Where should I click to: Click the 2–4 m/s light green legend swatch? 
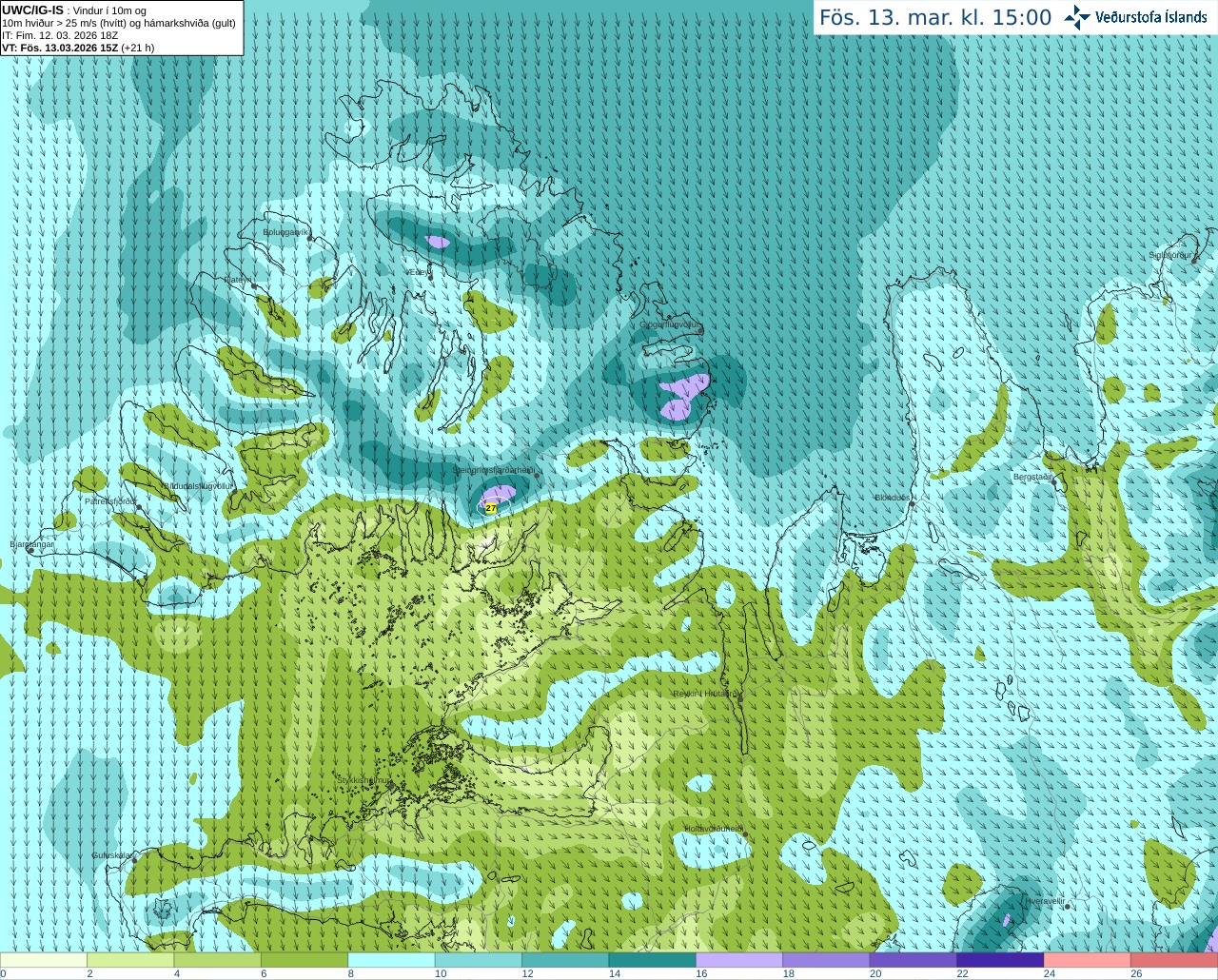130,960
